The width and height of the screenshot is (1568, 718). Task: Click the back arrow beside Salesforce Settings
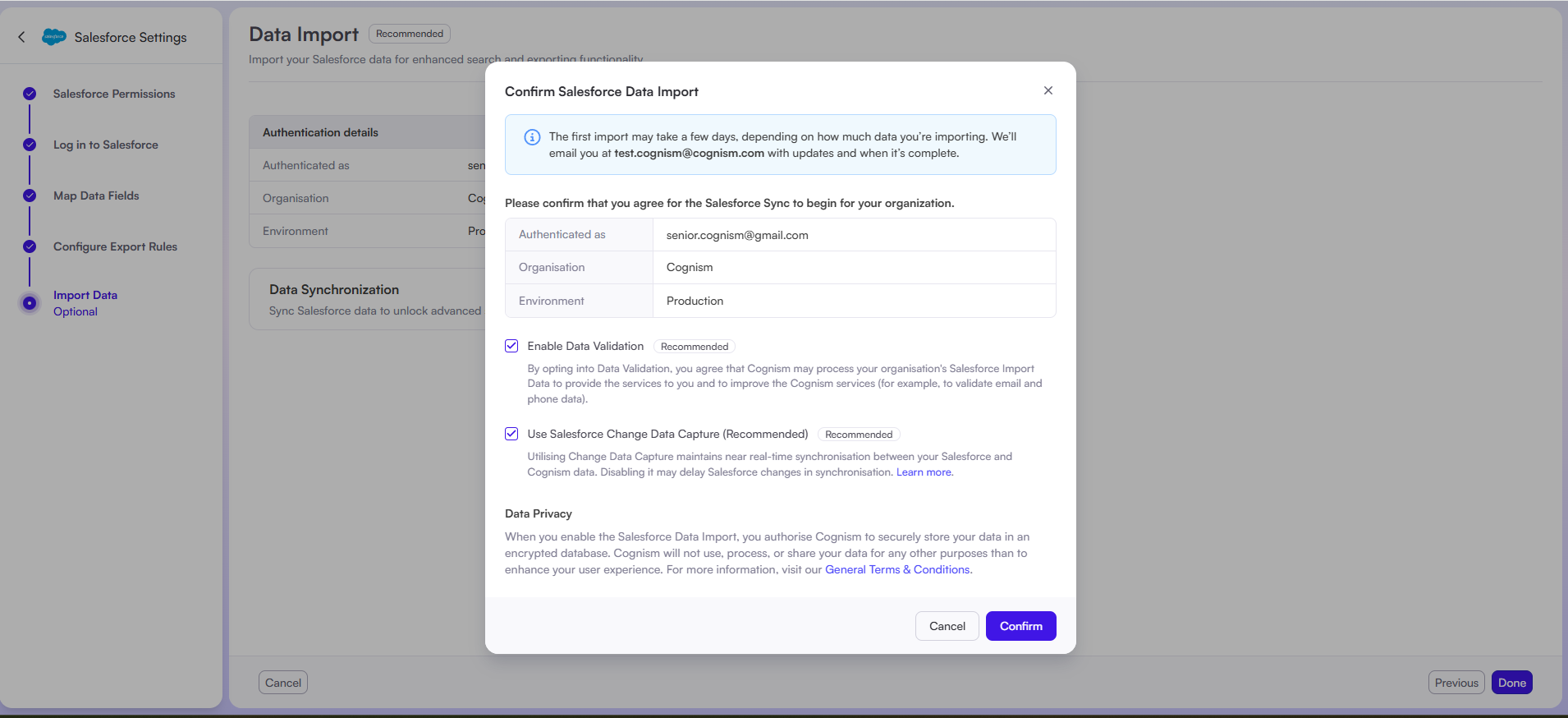pyautogui.click(x=21, y=37)
